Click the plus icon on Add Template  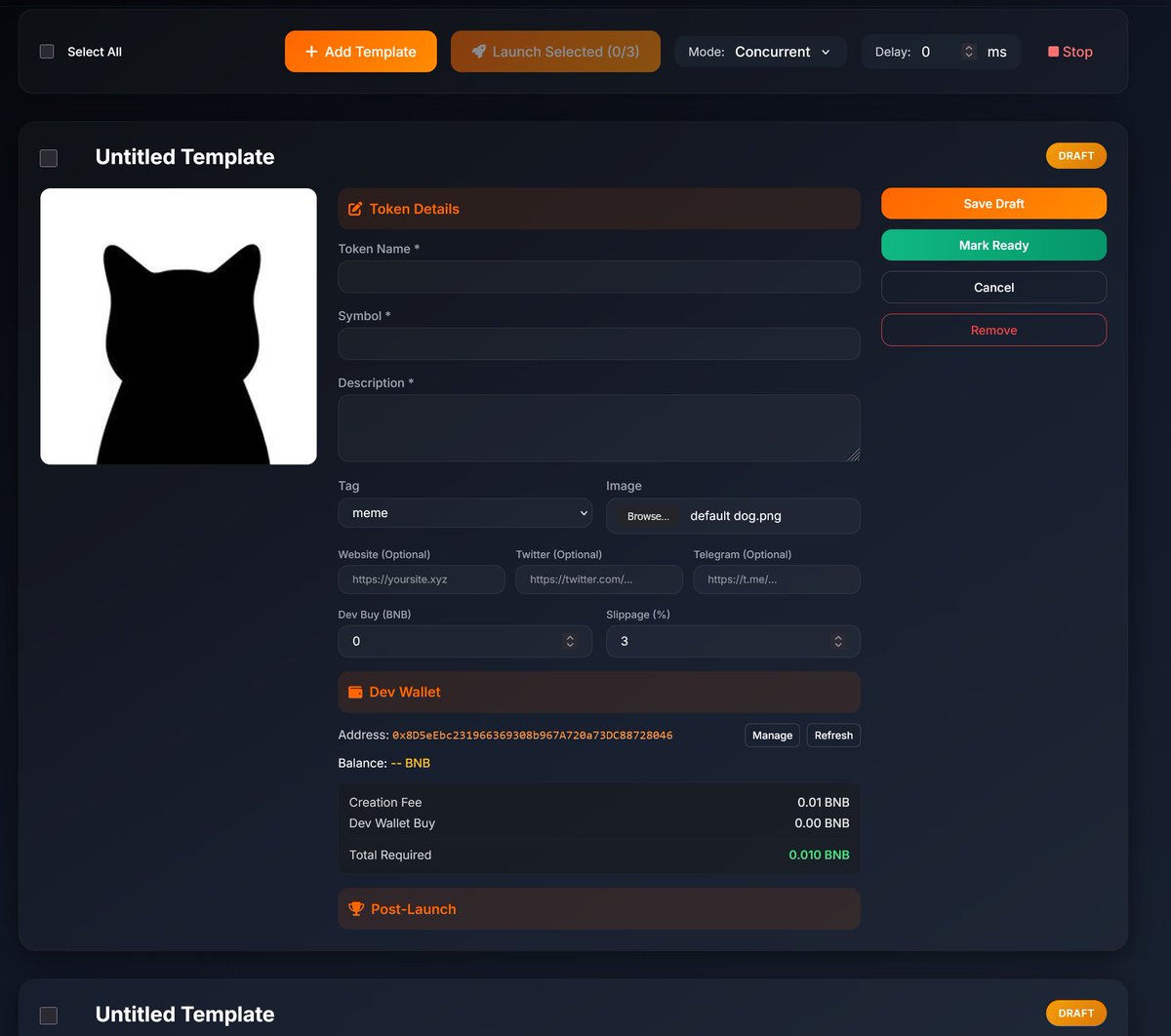coord(309,51)
